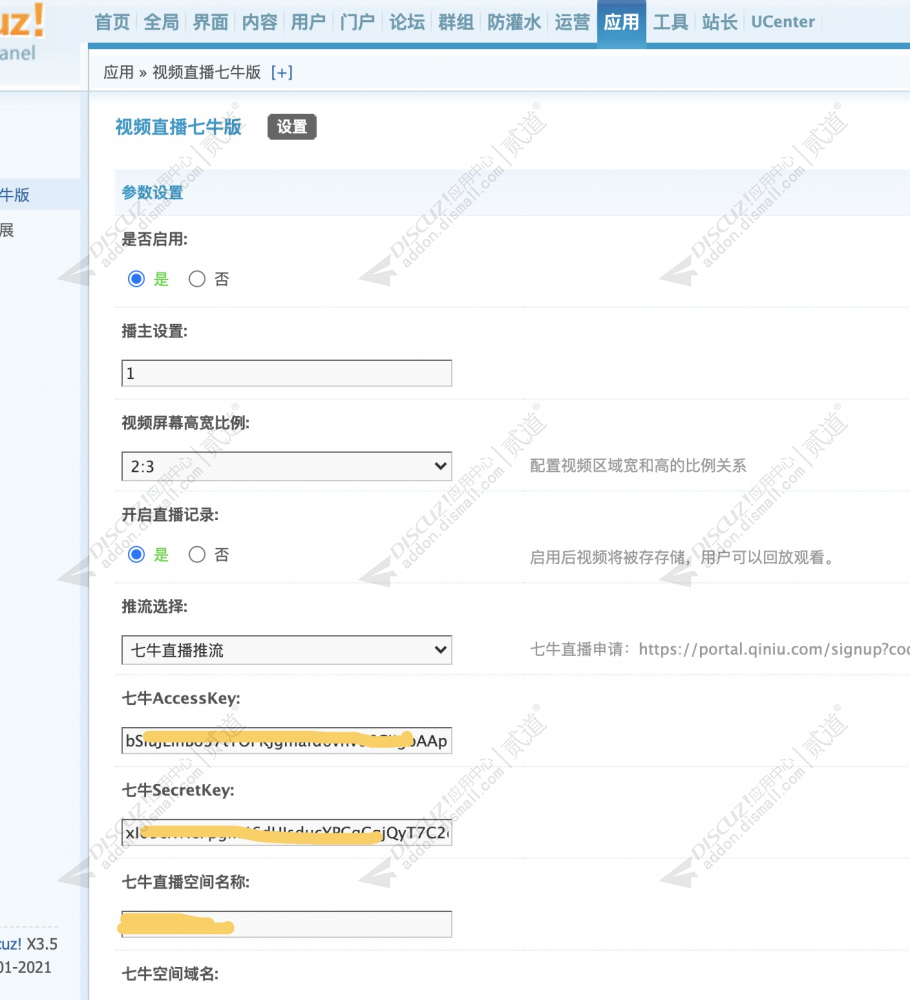Choose 是 for 开启直播记录
This screenshot has width=910, height=1000.
(136, 555)
